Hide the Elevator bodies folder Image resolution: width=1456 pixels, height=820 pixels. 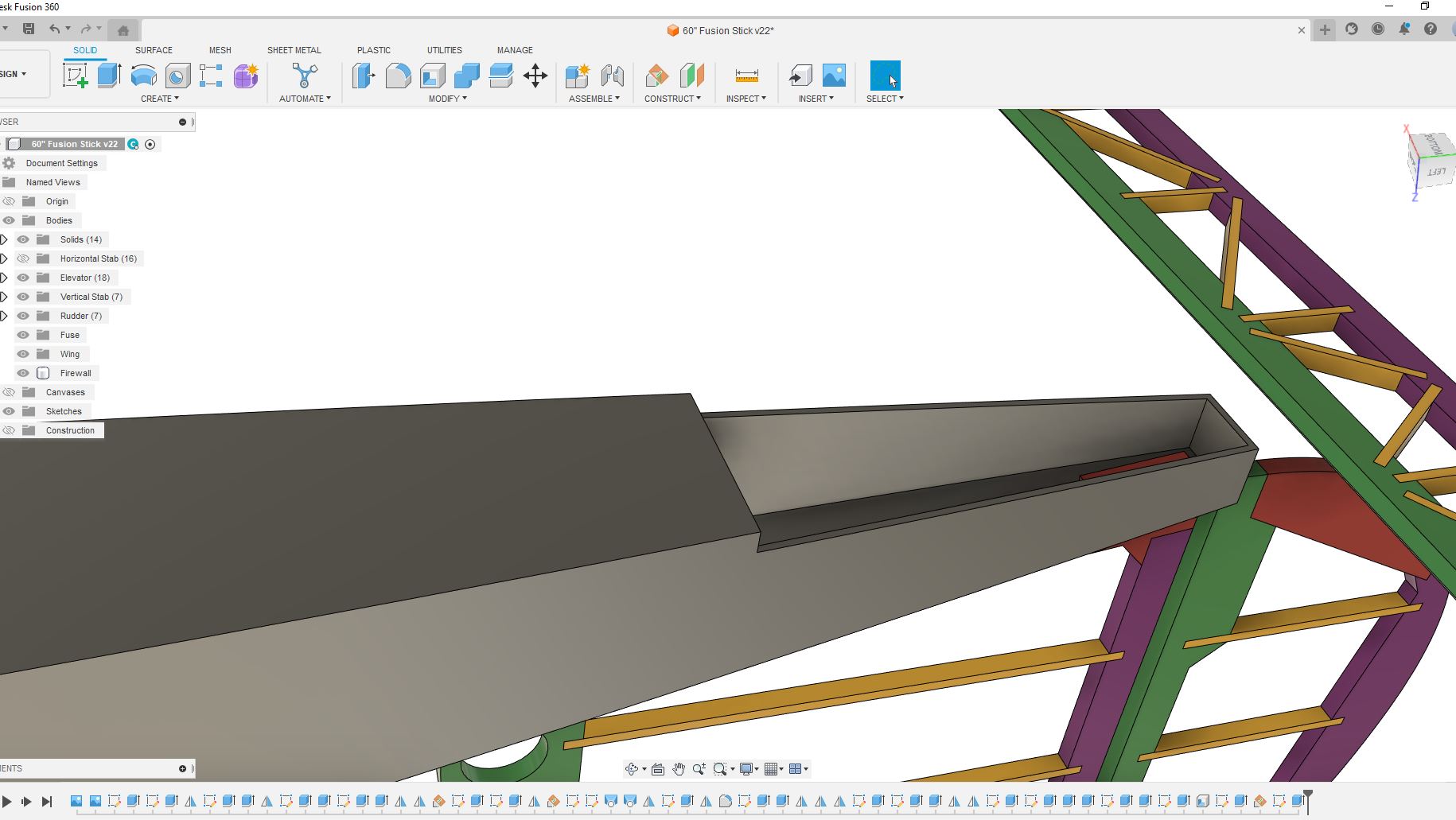[x=23, y=278]
